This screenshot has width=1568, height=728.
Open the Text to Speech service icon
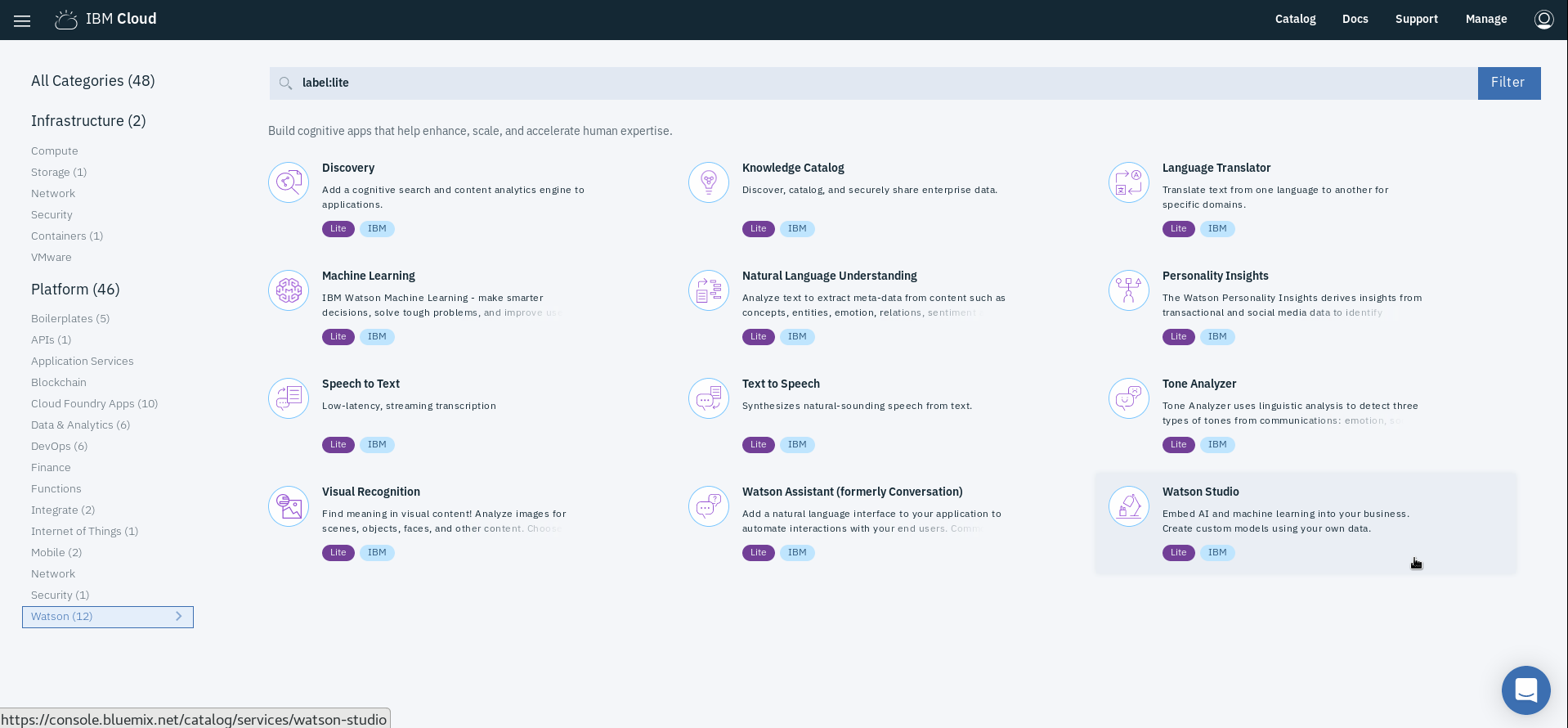coord(709,398)
